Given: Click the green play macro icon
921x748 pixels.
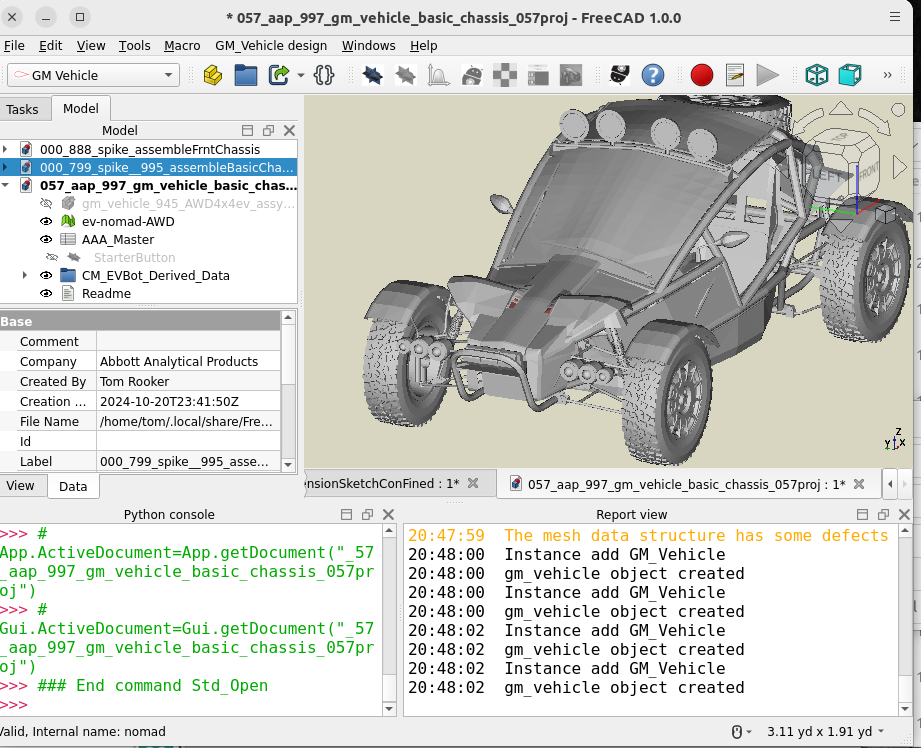Looking at the screenshot, I should (767, 75).
